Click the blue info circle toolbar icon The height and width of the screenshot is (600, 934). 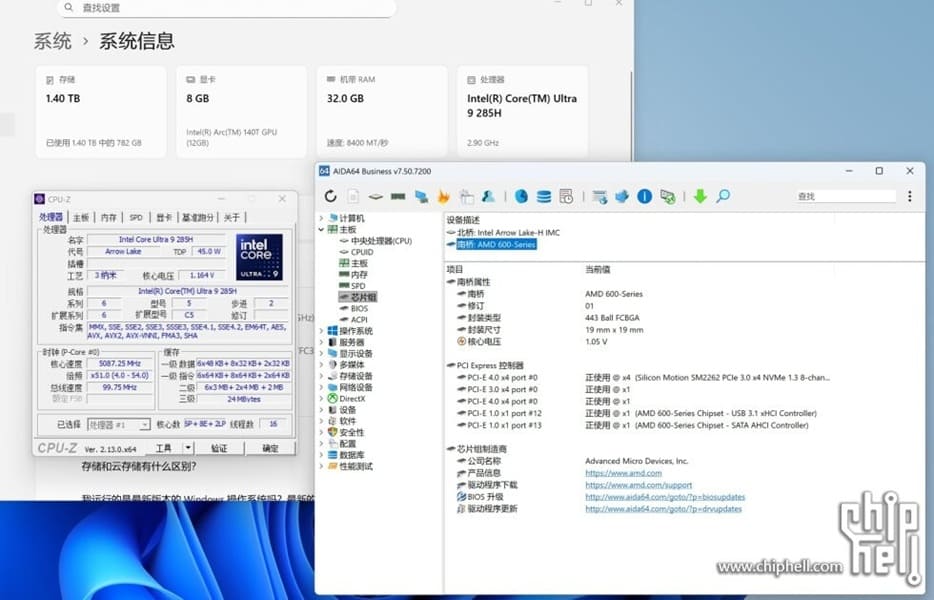(x=645, y=197)
